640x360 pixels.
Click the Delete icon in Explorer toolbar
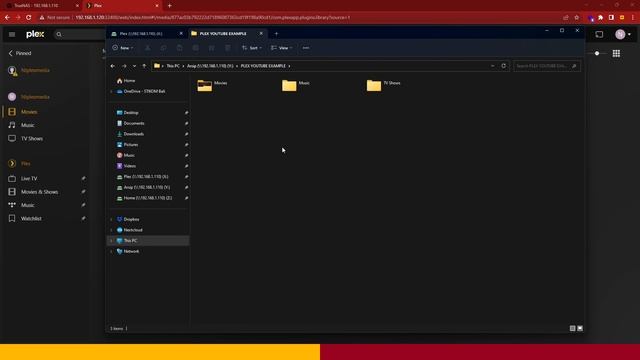pyautogui.click(x=228, y=48)
